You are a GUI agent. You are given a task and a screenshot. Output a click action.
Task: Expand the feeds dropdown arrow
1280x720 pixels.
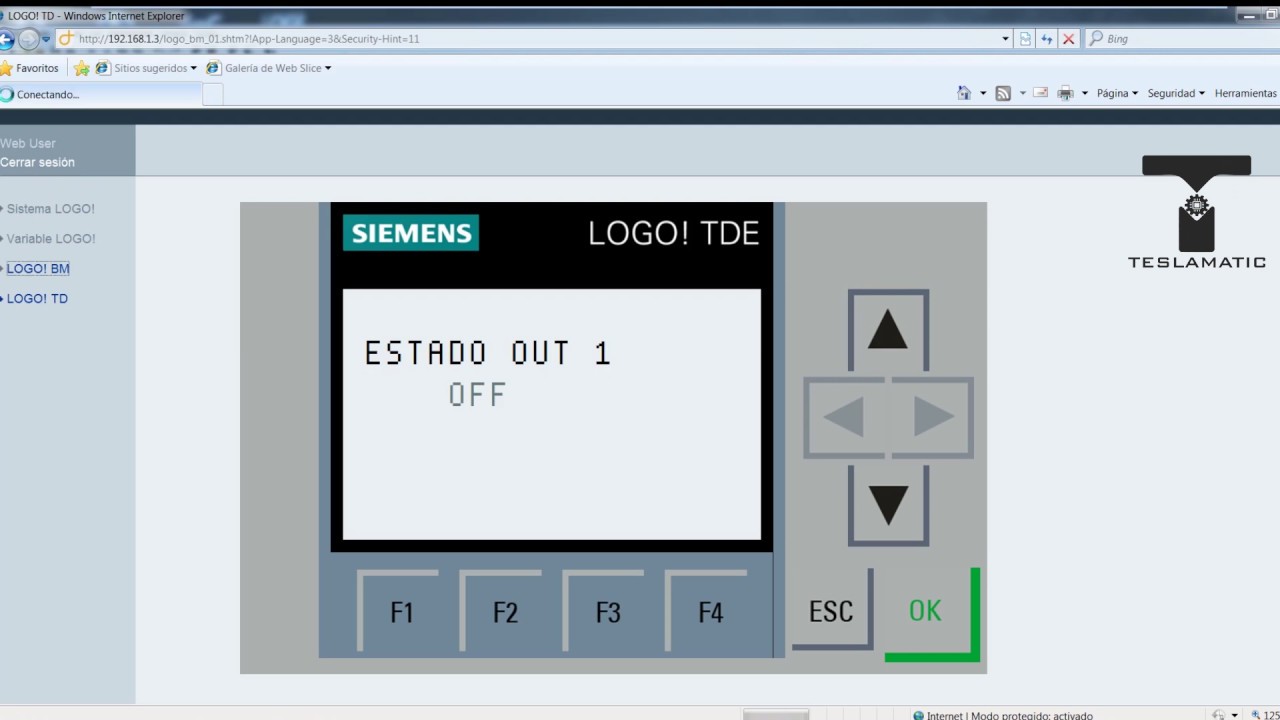click(x=1022, y=93)
